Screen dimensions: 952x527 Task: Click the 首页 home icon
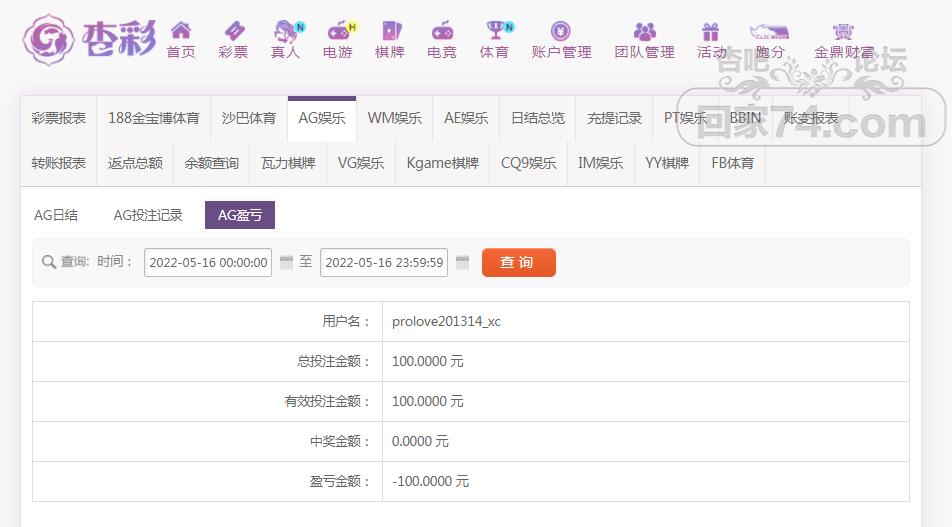181,32
